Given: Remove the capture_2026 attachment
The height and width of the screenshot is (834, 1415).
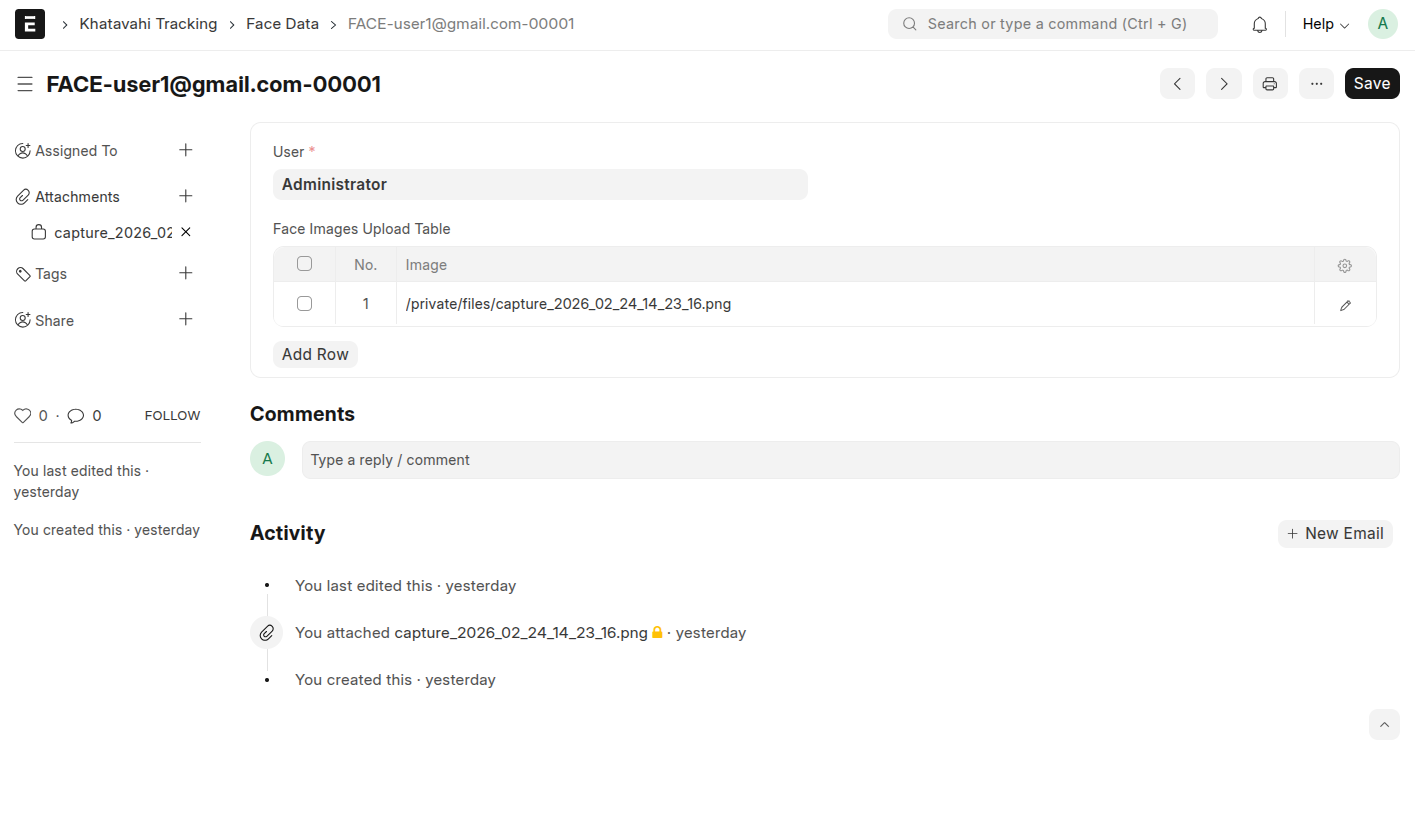Looking at the screenshot, I should pos(185,232).
